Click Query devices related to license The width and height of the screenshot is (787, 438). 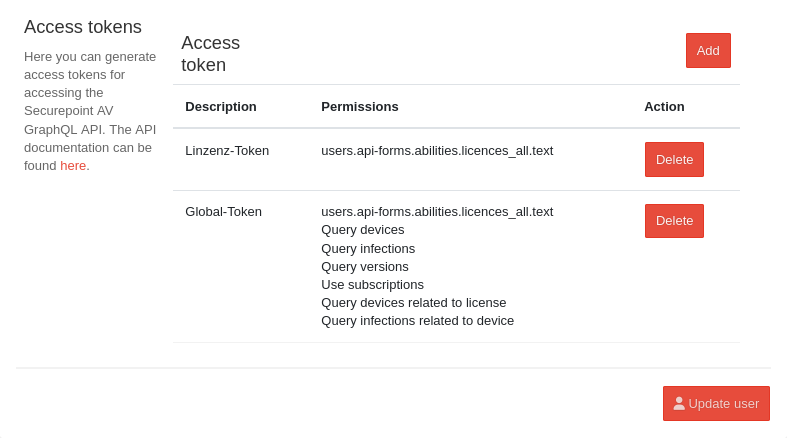tap(414, 302)
